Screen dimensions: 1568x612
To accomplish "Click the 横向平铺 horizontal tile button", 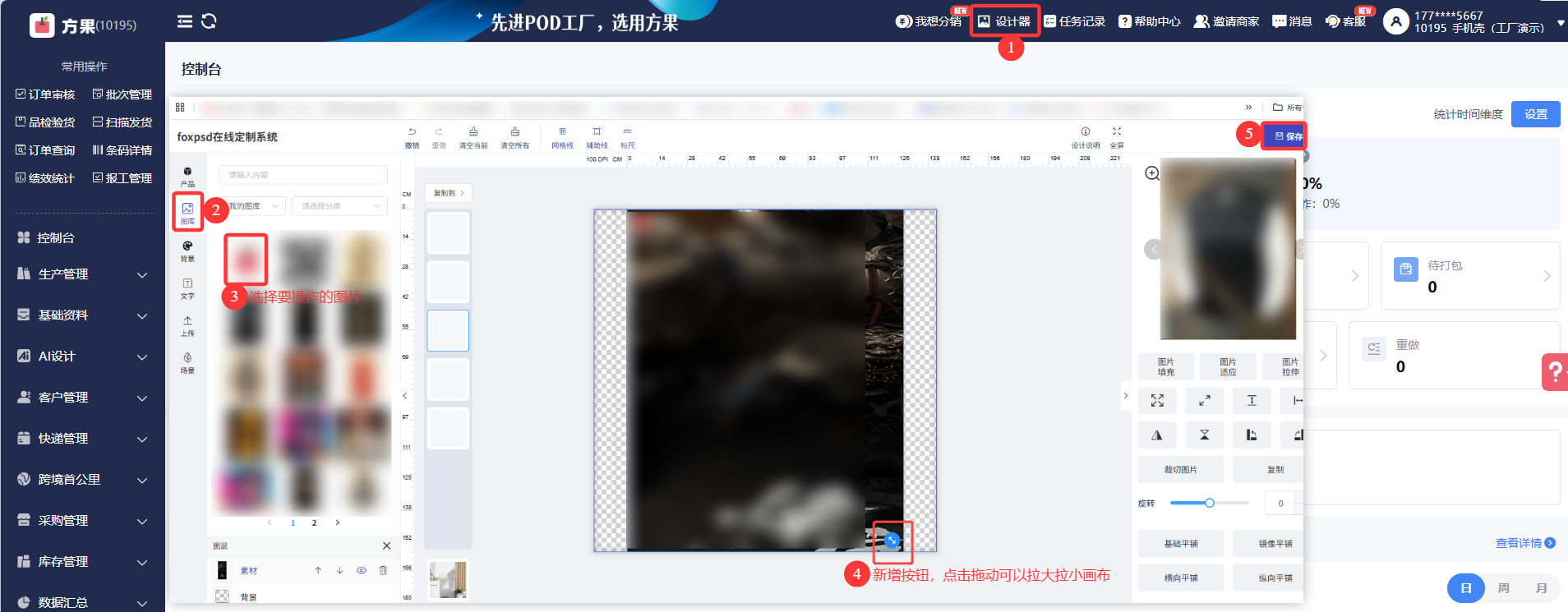I will pyautogui.click(x=1181, y=577).
